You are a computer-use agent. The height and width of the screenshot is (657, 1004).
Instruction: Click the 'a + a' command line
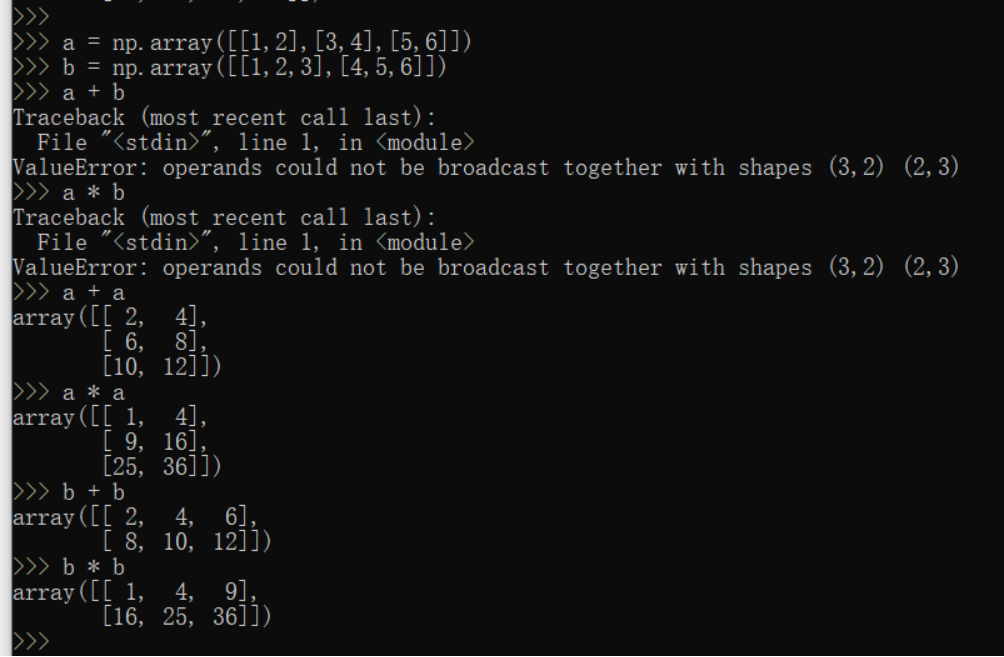[x=69, y=293]
